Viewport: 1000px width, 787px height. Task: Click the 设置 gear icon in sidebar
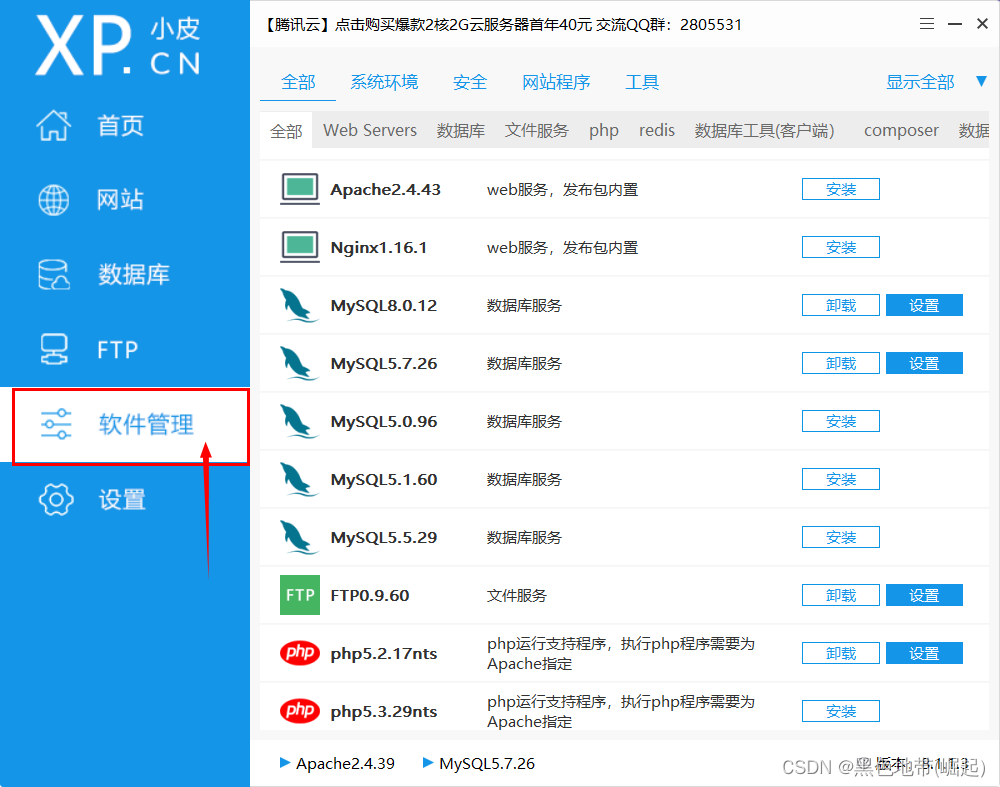point(55,499)
